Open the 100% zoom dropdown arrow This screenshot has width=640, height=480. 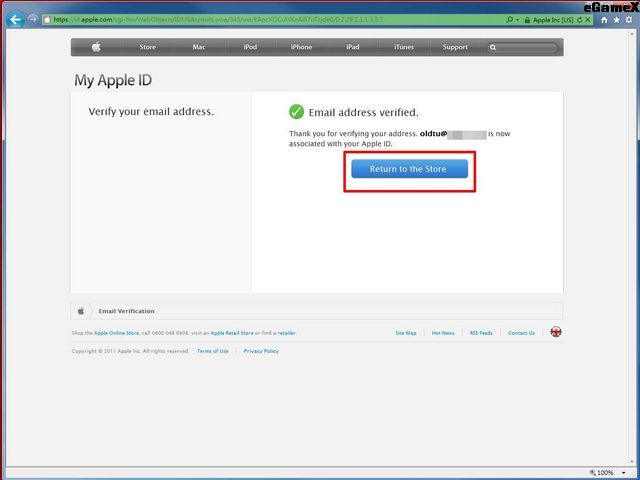624,473
